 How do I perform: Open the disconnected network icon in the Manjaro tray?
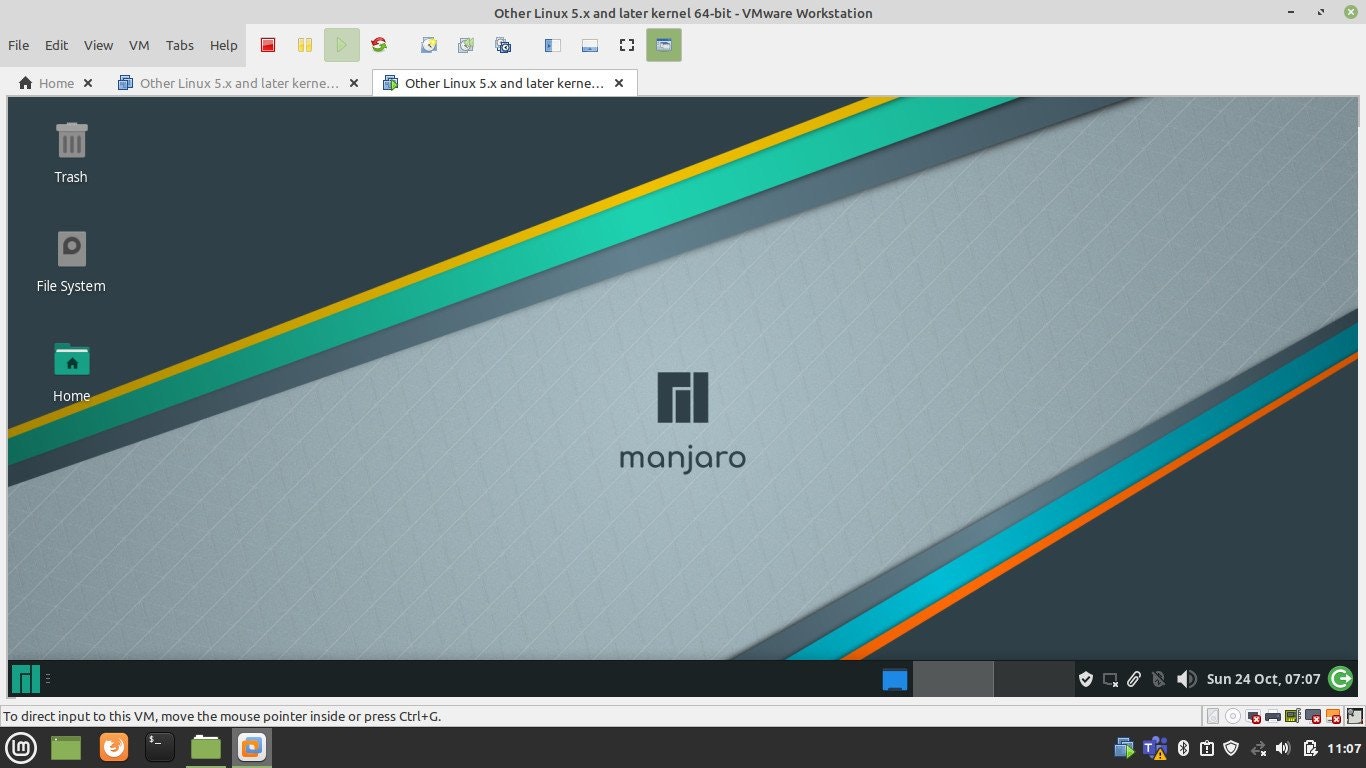point(1110,680)
